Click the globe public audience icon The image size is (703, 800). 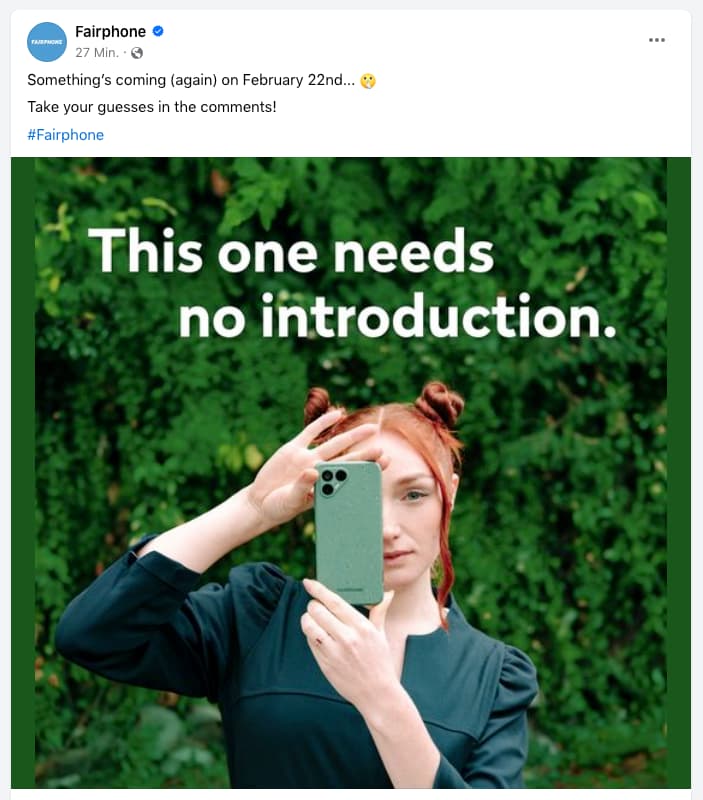137,53
